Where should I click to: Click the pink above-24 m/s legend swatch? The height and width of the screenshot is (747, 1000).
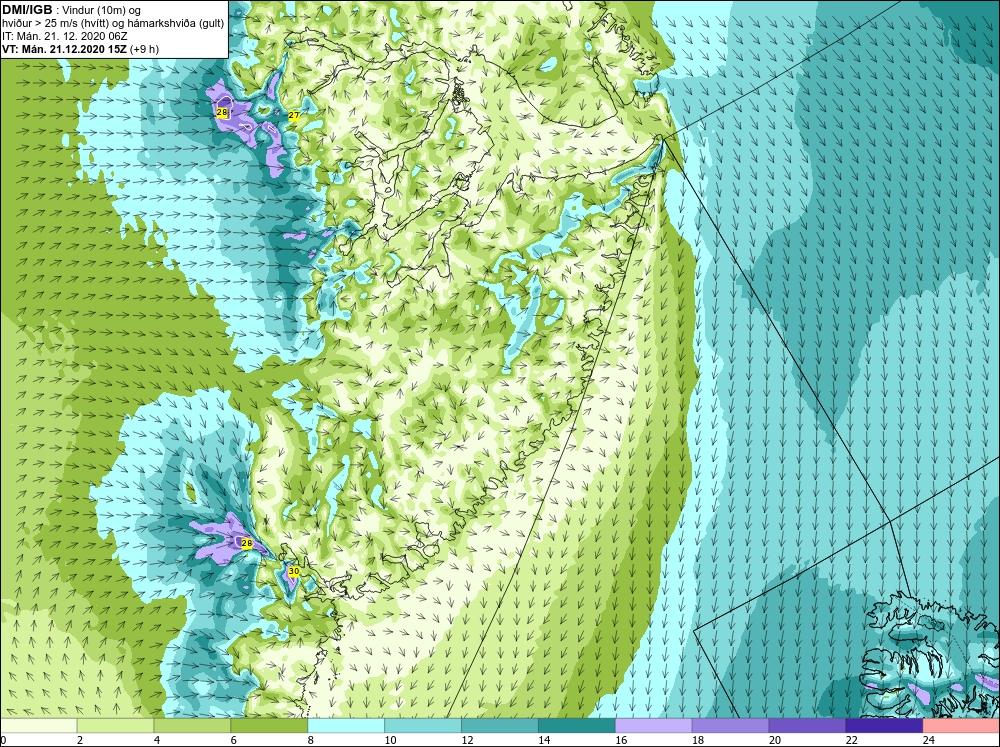(x=961, y=726)
